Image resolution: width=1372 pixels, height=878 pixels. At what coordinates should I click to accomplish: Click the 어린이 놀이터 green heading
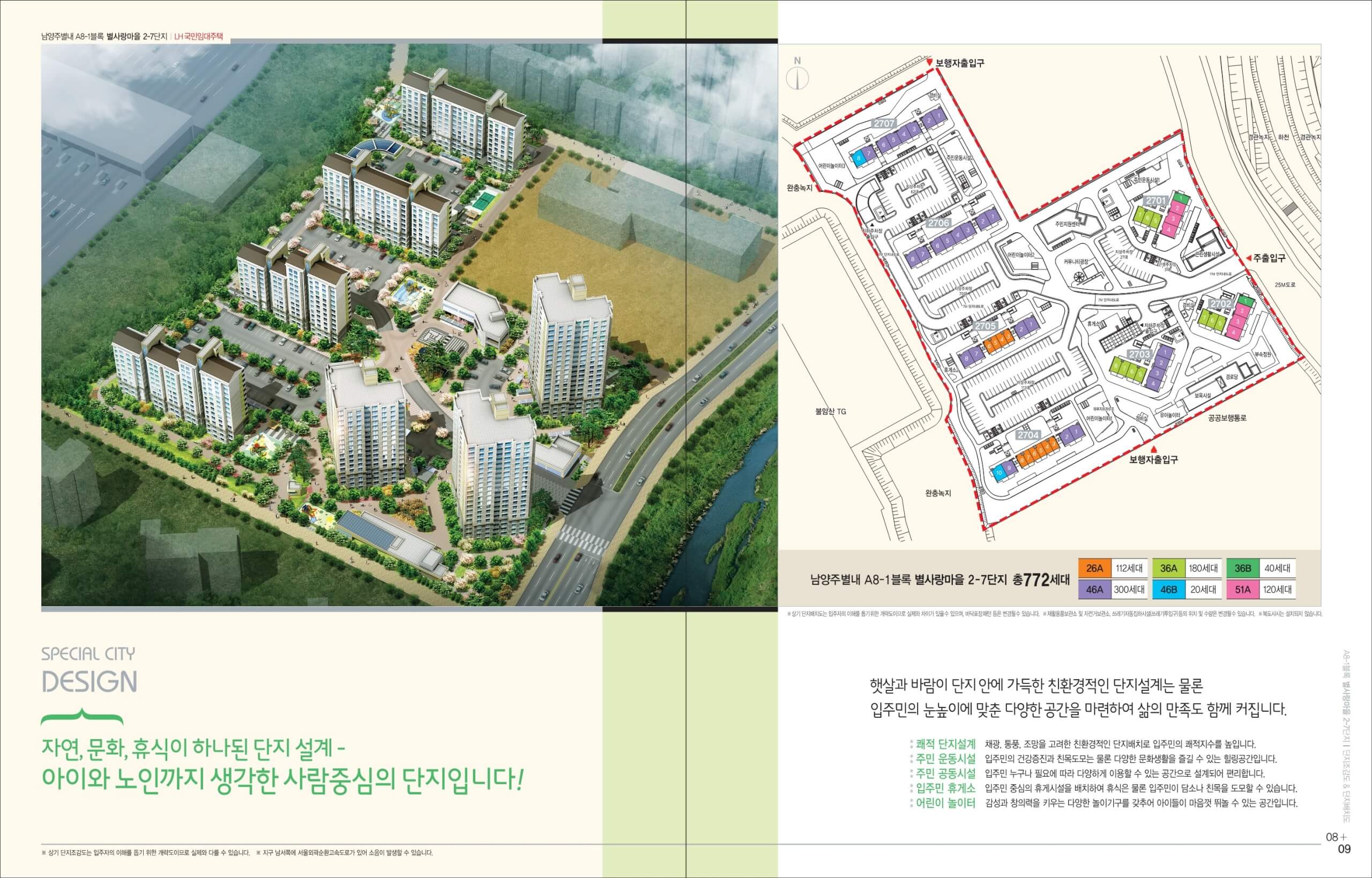946,804
